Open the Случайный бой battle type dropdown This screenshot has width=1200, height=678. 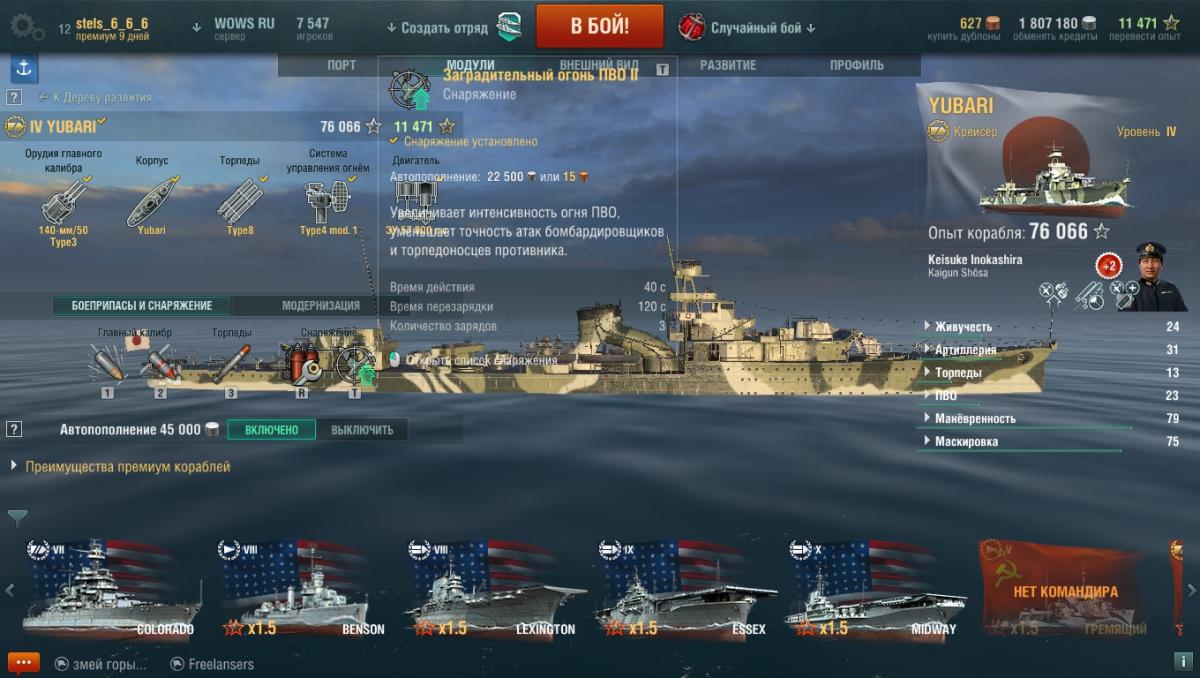tap(747, 27)
